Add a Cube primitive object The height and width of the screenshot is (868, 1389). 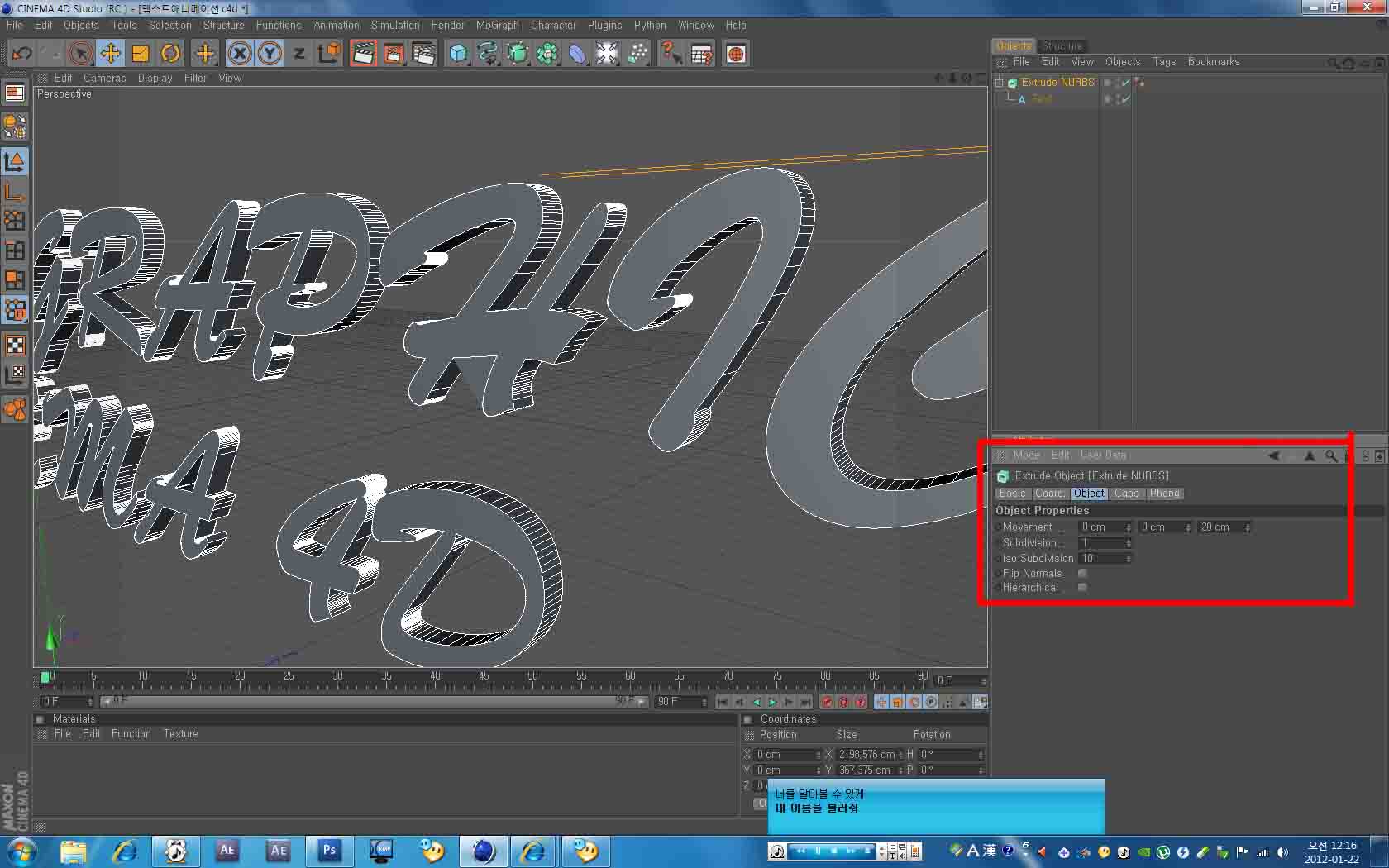click(x=457, y=54)
